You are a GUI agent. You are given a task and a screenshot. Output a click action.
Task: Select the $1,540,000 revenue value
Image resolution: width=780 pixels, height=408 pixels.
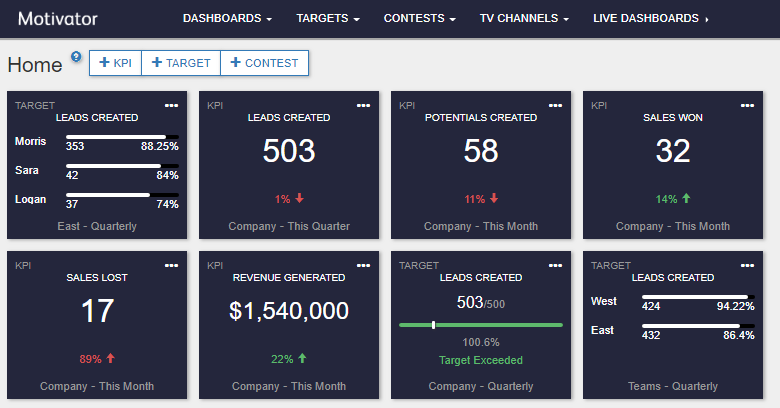click(289, 310)
